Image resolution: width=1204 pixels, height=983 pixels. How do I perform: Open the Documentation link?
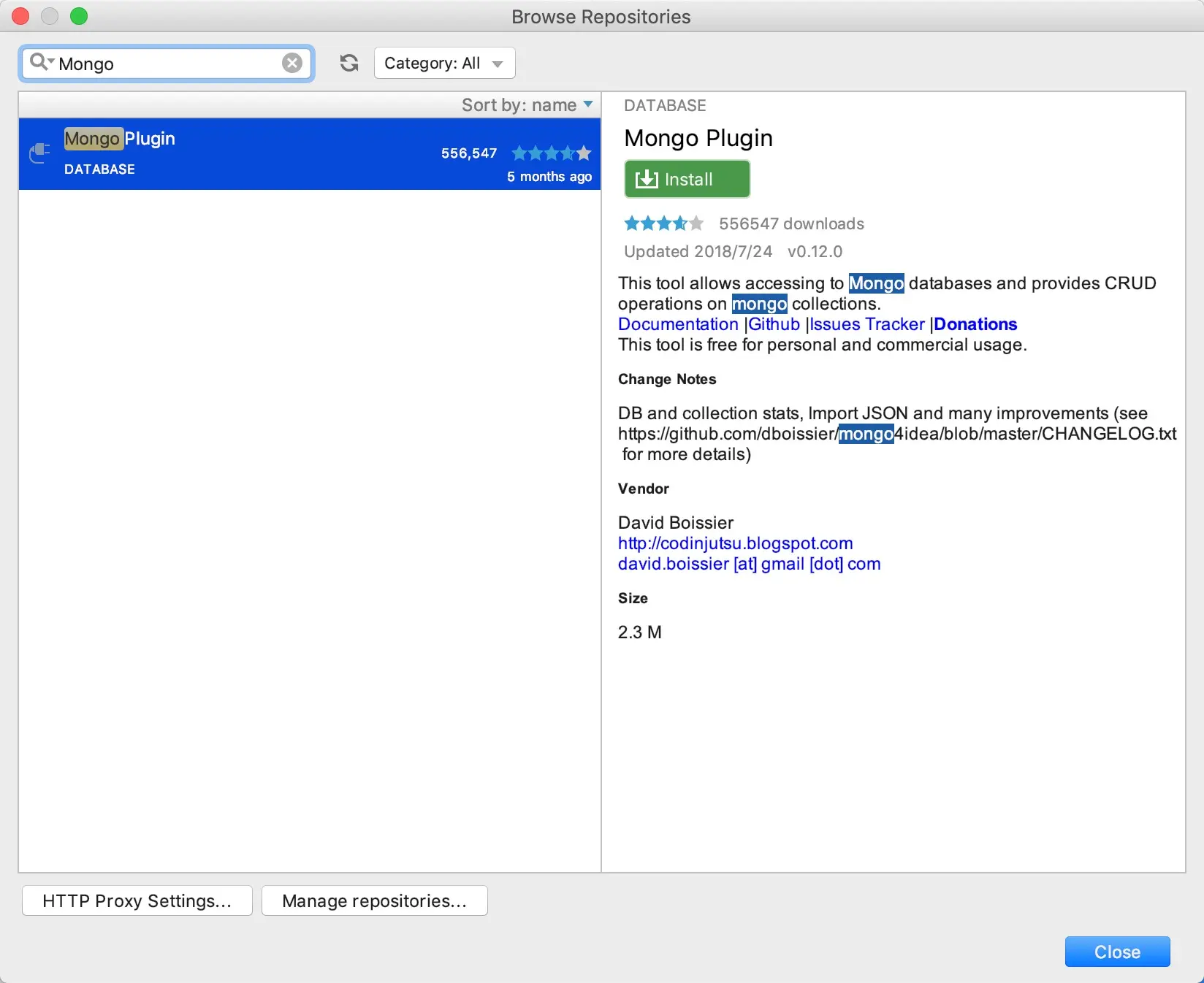coord(678,324)
